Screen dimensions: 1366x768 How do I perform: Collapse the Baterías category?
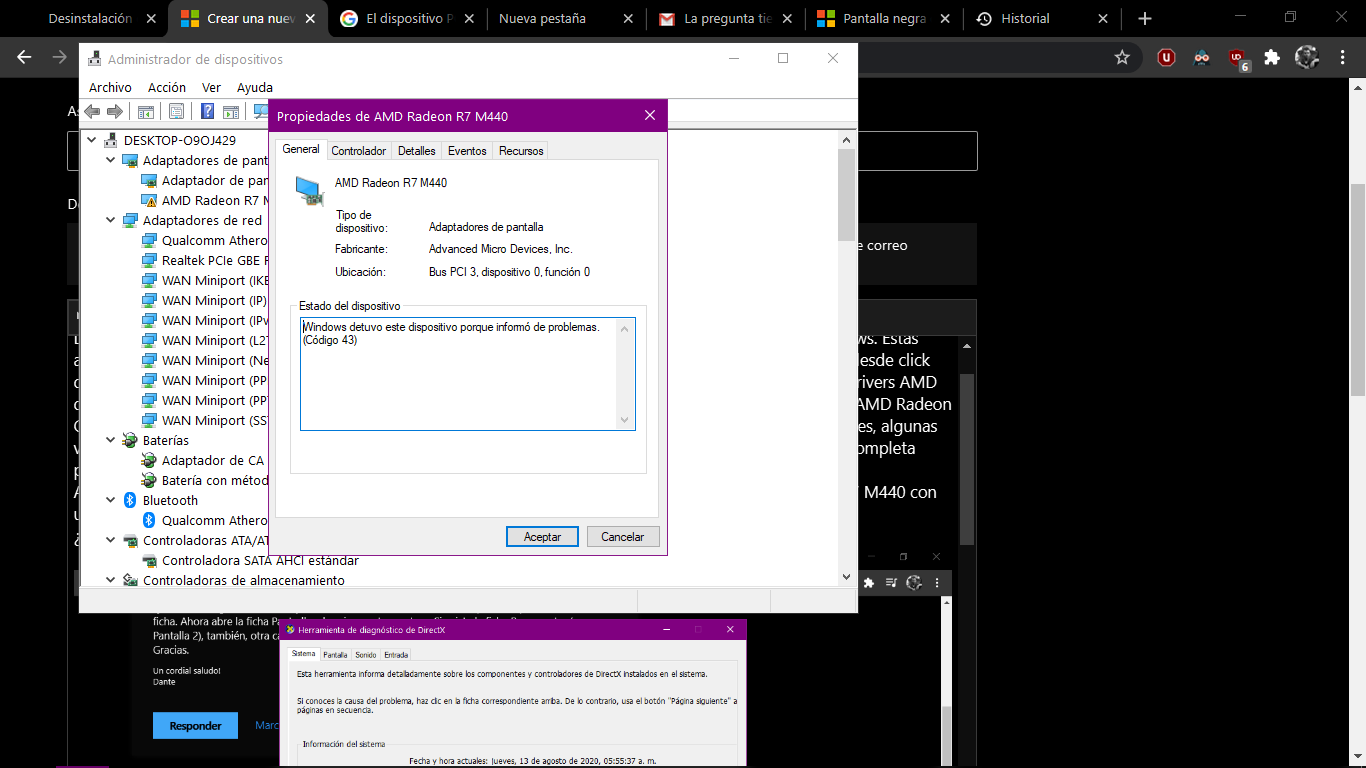pos(111,440)
